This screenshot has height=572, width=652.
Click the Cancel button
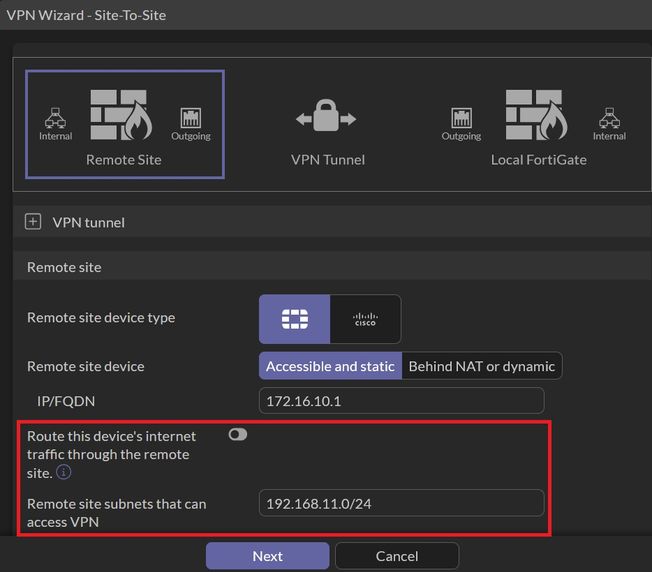396,556
